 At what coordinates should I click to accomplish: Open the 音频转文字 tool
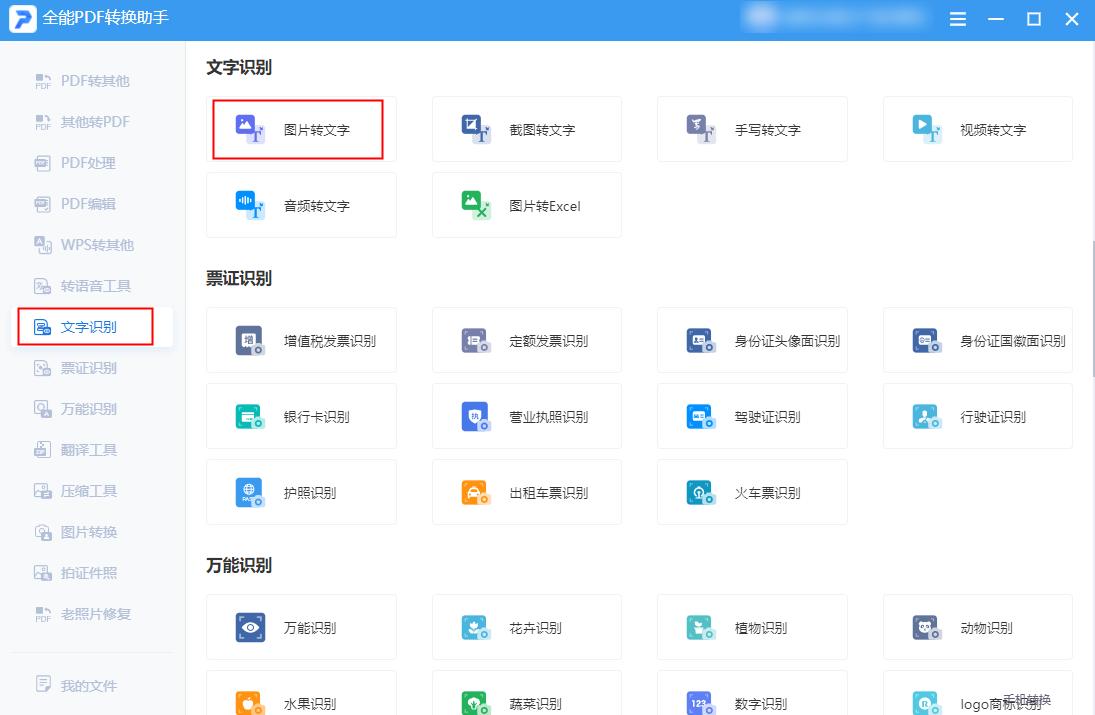coord(301,205)
